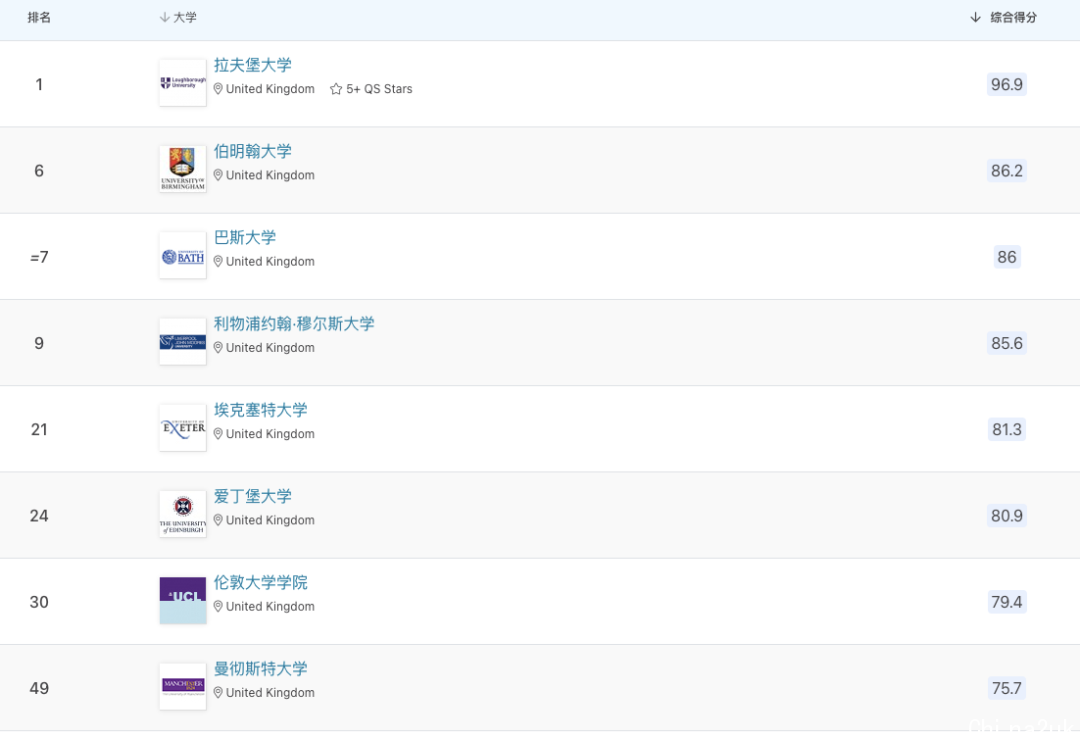
Task: Click United Kingdom text under 伯明翰大学
Action: click(270, 175)
